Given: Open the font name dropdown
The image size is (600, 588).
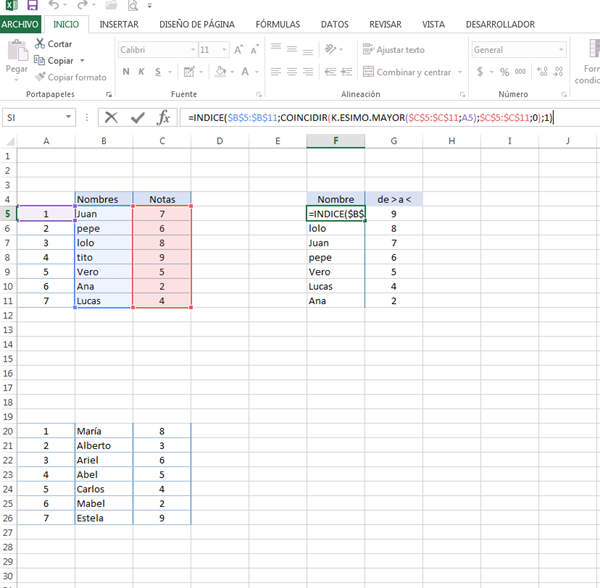Looking at the screenshot, I should (x=187, y=50).
